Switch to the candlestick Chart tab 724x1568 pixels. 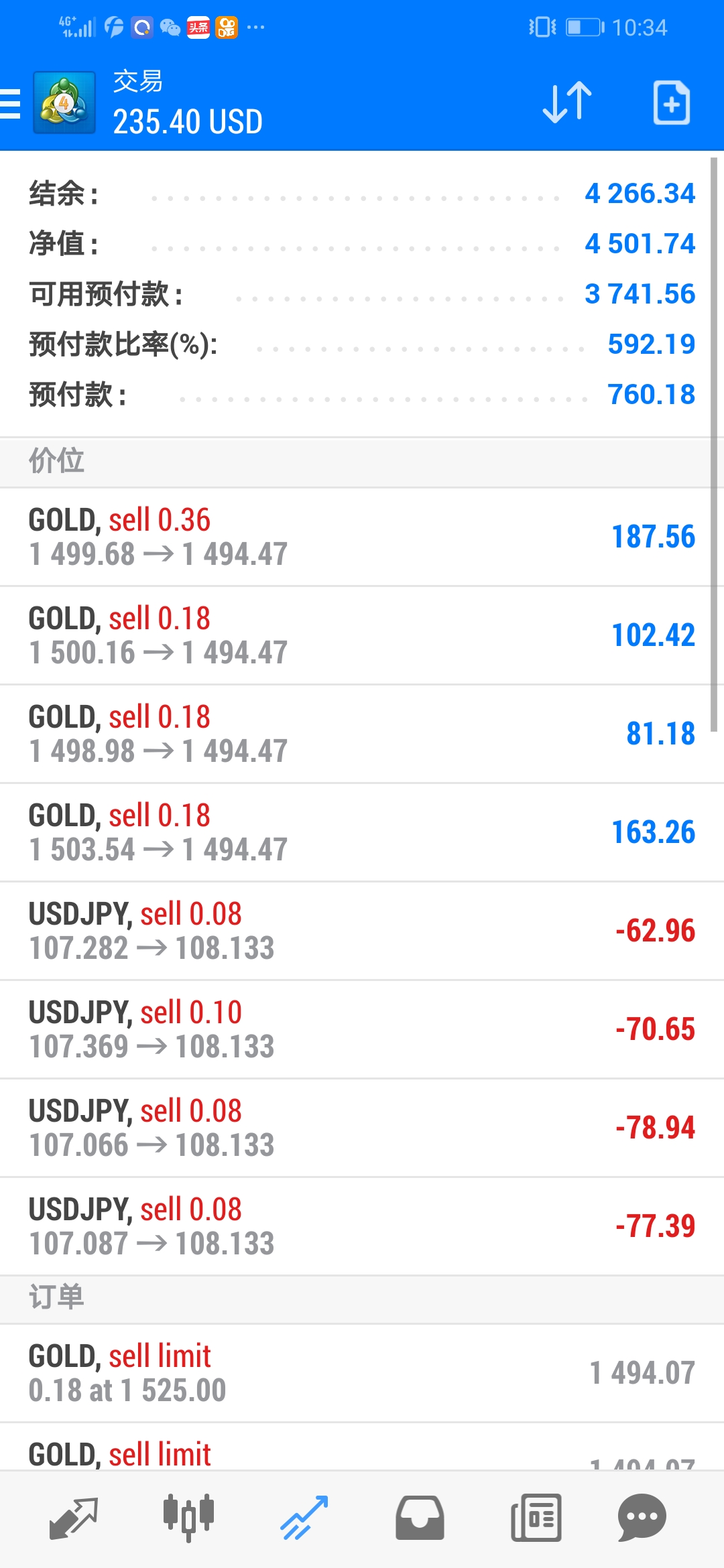pos(188,1518)
